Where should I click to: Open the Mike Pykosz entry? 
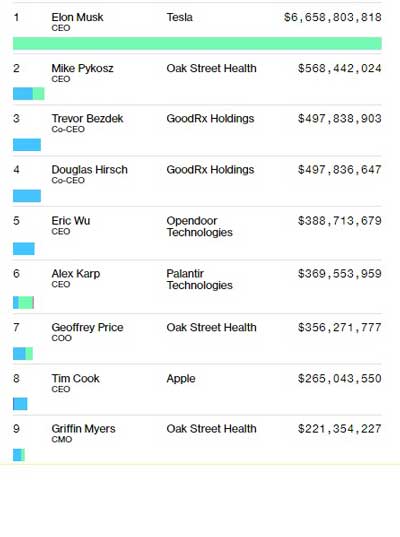[x=197, y=79]
